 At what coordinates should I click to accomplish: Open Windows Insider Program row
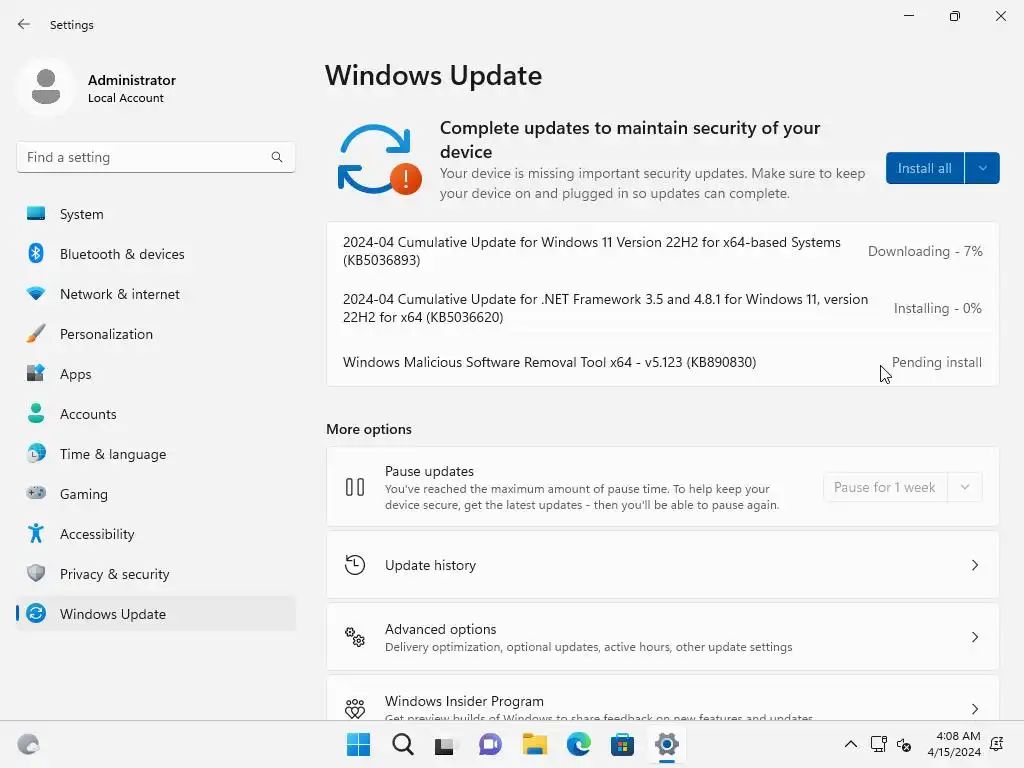tap(662, 698)
